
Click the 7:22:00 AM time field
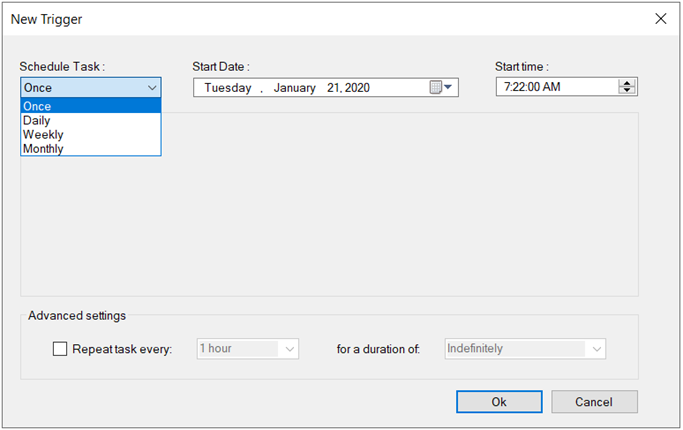click(558, 87)
